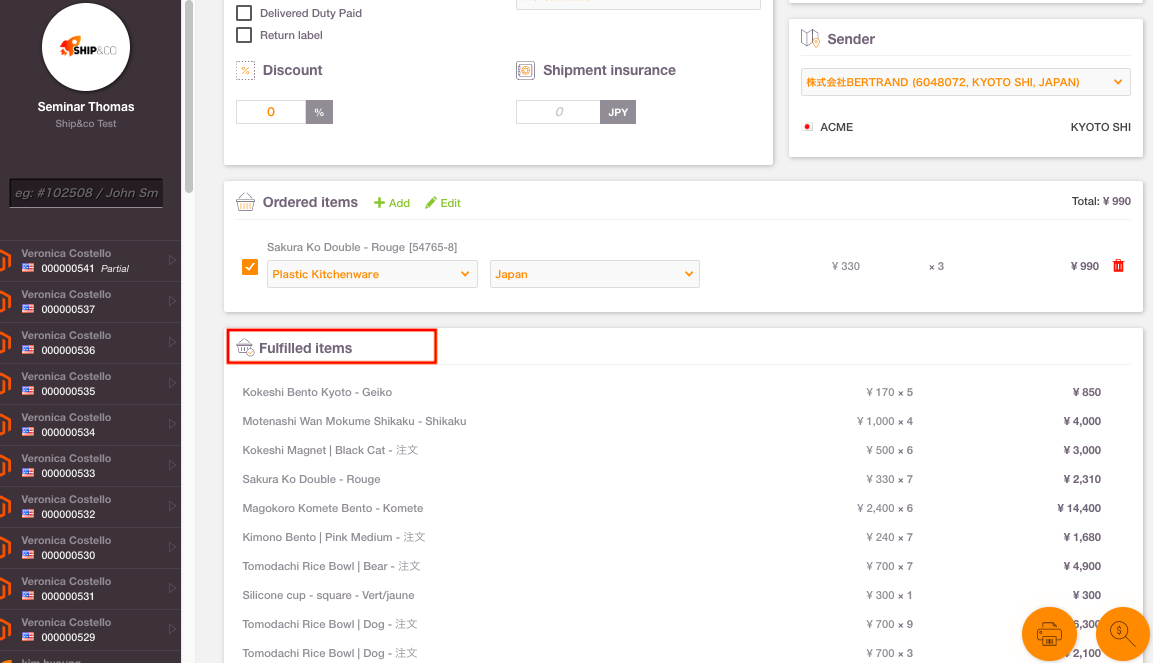Expand order 000000529 arrow
The width and height of the screenshot is (1153, 663).
tap(172, 629)
